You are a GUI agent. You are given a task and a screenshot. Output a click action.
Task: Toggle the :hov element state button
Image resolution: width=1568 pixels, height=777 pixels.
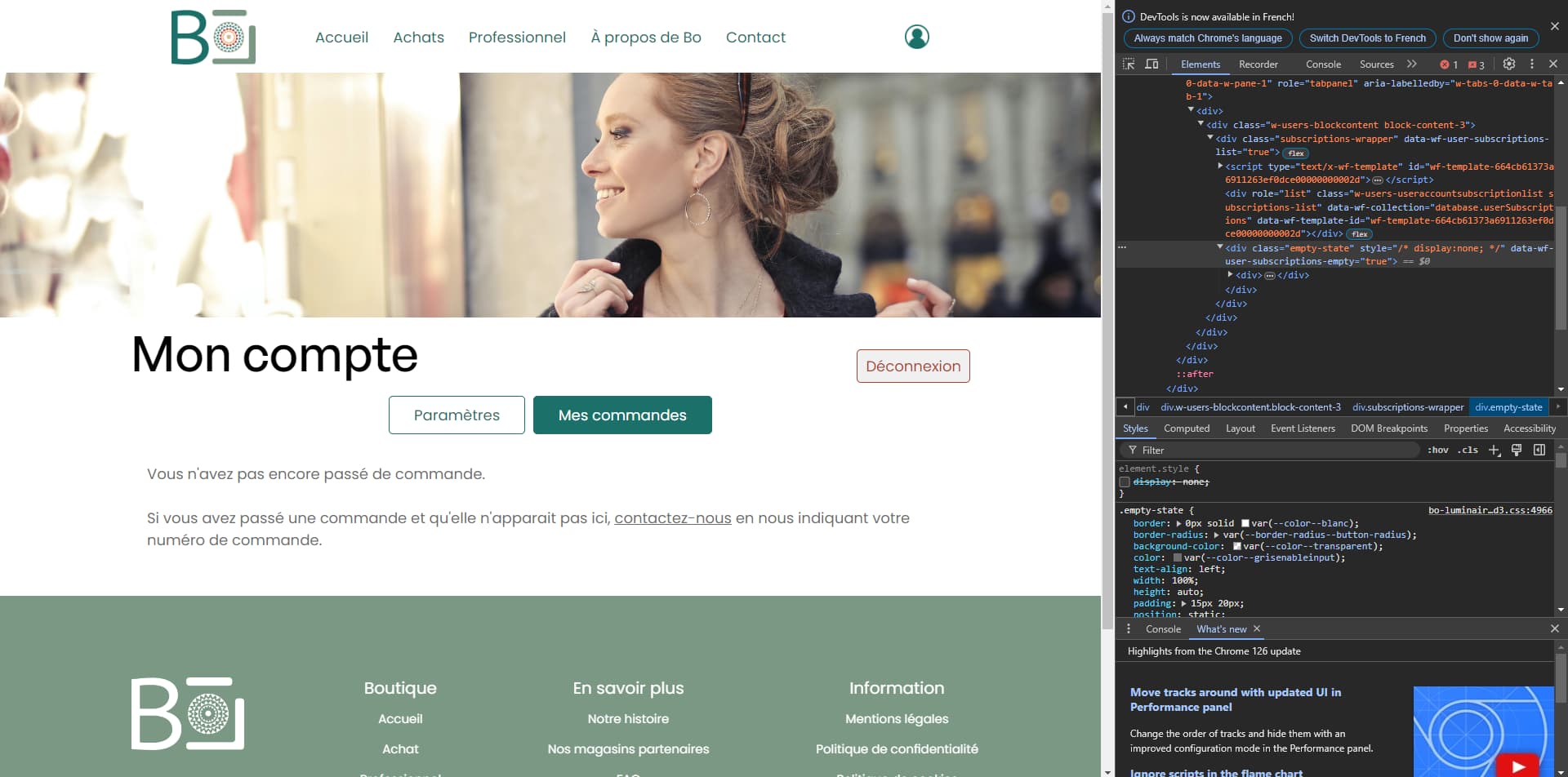(1438, 450)
